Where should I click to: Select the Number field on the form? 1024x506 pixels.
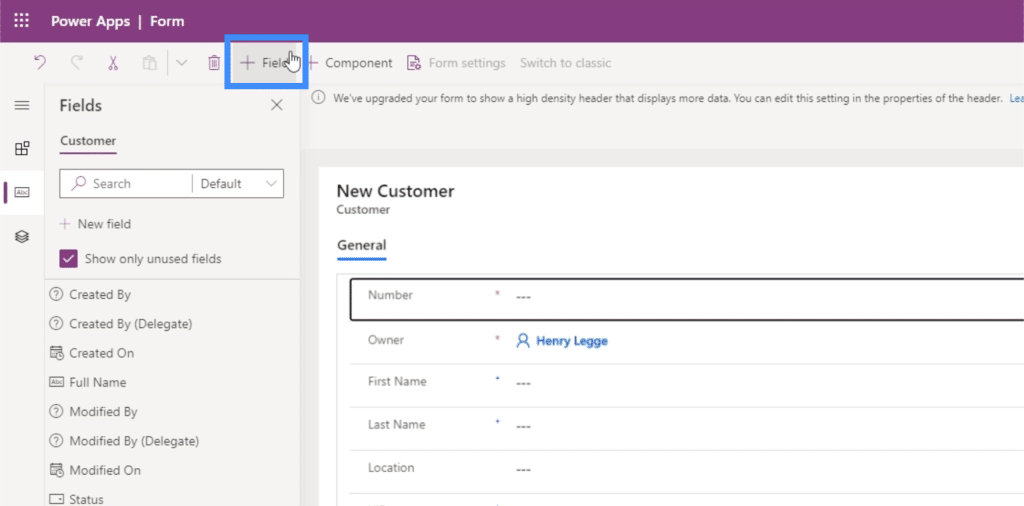click(687, 299)
